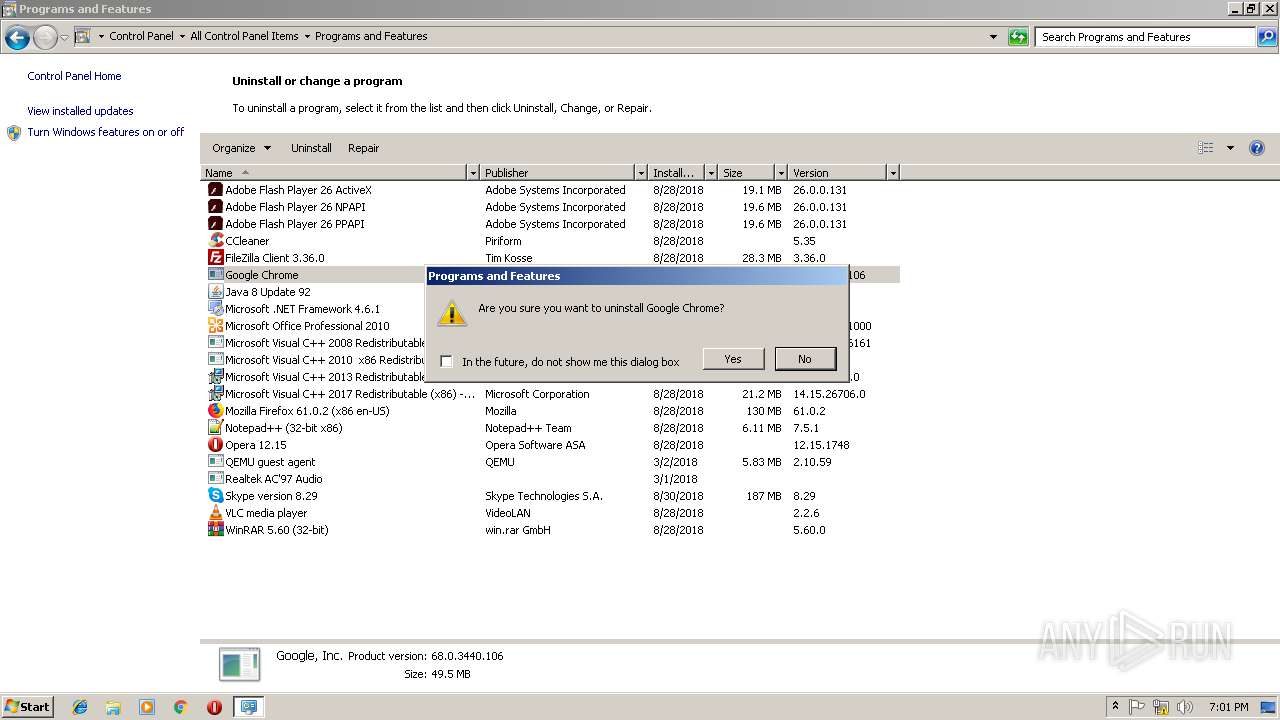Click the Google Chrome list icon
Image resolution: width=1280 pixels, height=720 pixels.
[x=215, y=275]
